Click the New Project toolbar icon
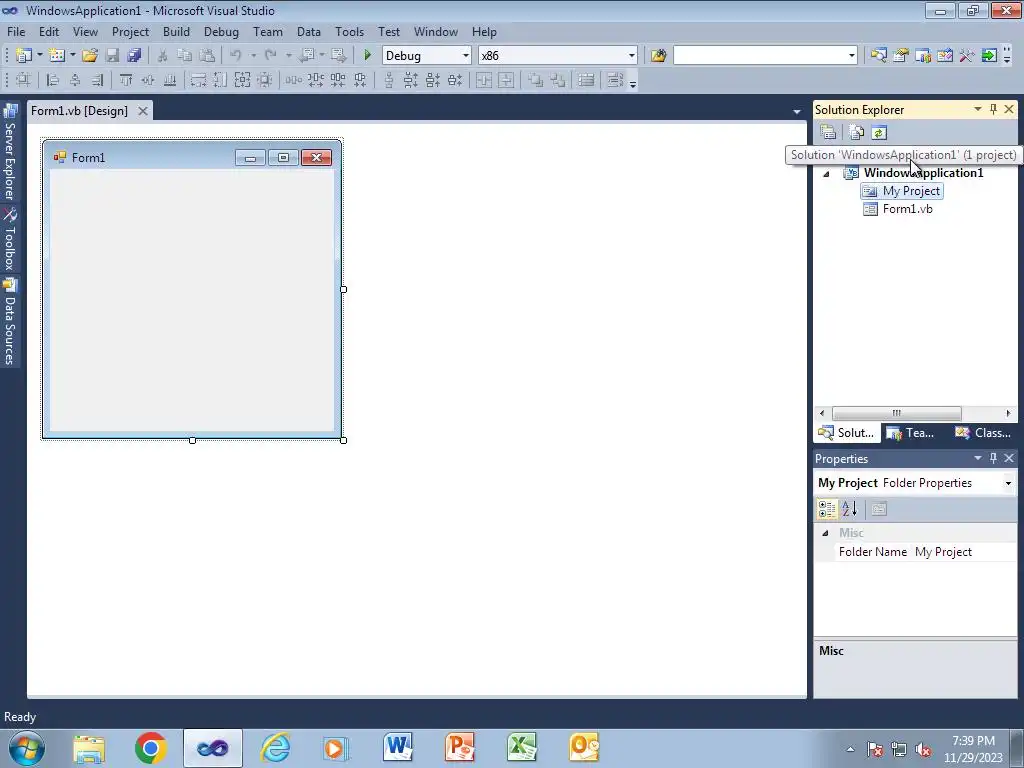 (24, 56)
